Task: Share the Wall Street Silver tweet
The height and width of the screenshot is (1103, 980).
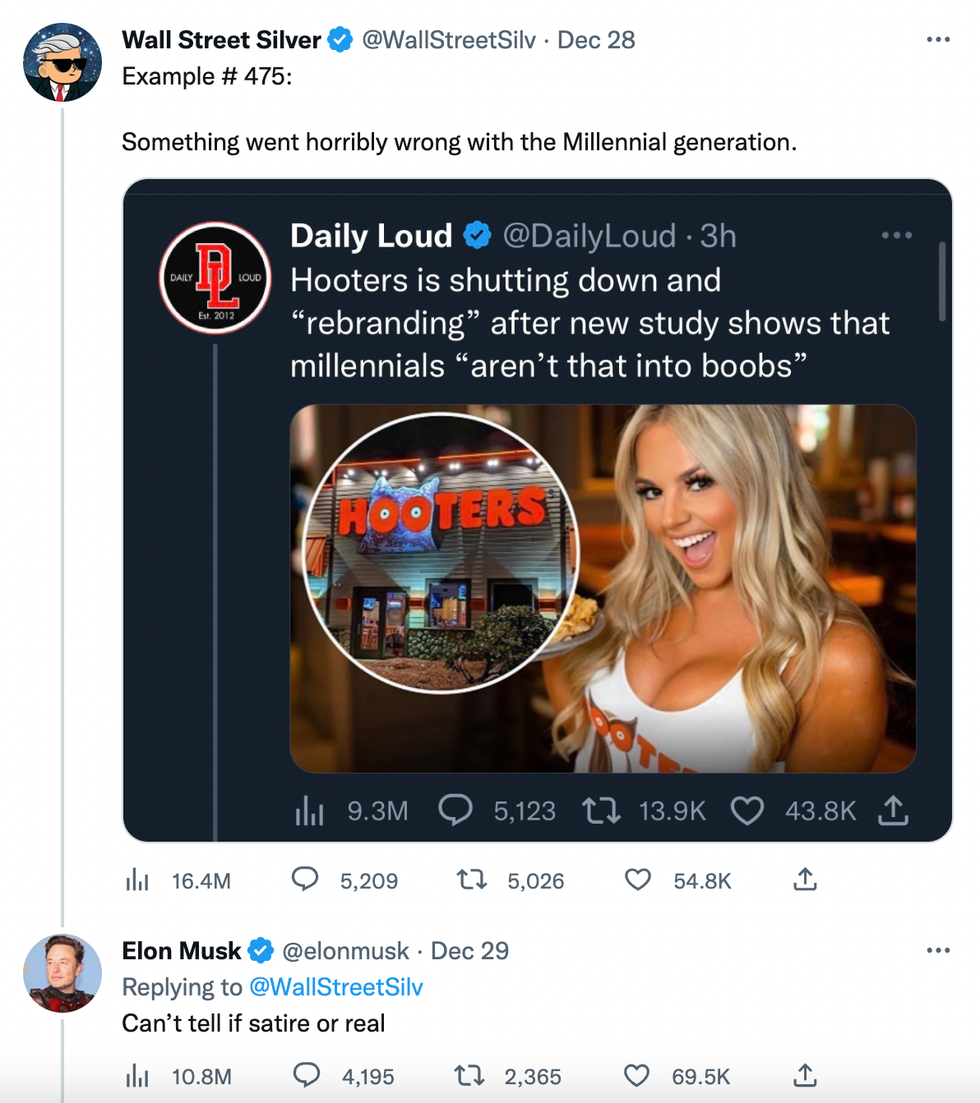Action: tap(805, 880)
